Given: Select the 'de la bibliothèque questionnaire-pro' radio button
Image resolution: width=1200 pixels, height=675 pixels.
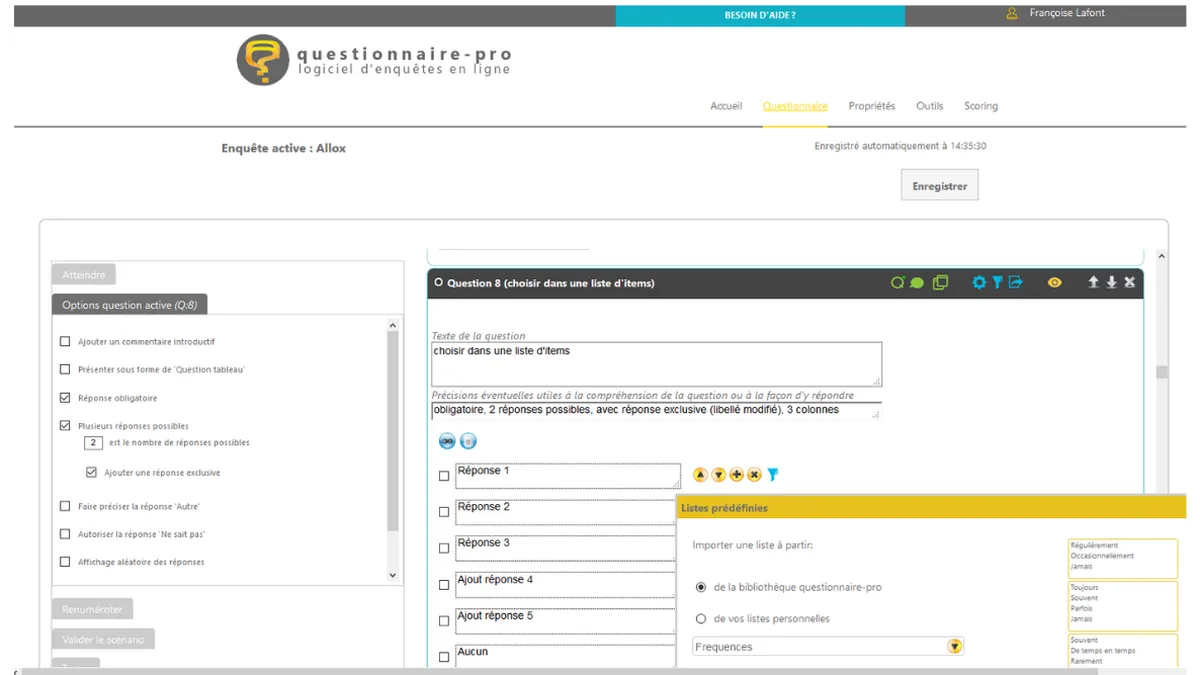Looking at the screenshot, I should 701,587.
